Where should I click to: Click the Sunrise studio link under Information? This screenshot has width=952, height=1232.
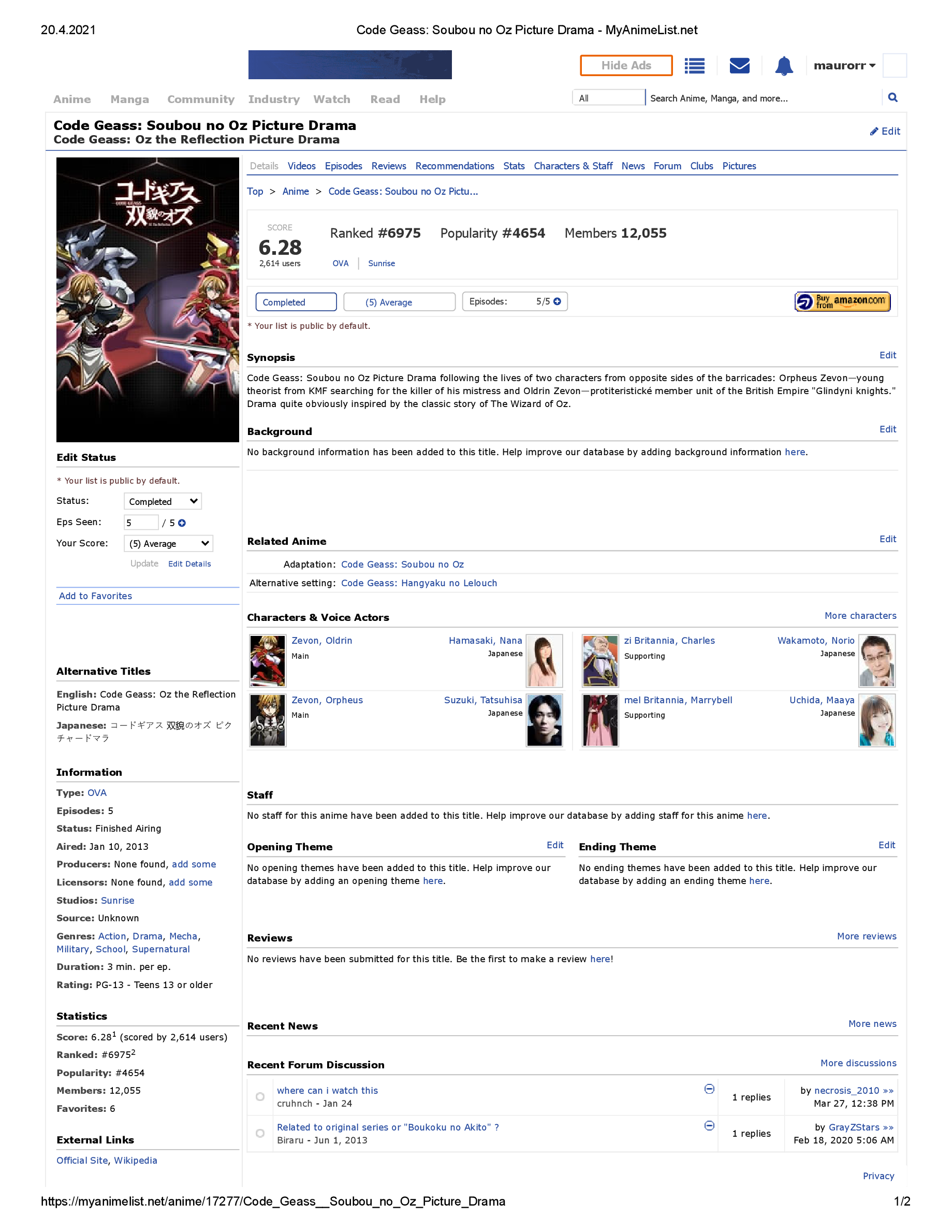[x=118, y=901]
